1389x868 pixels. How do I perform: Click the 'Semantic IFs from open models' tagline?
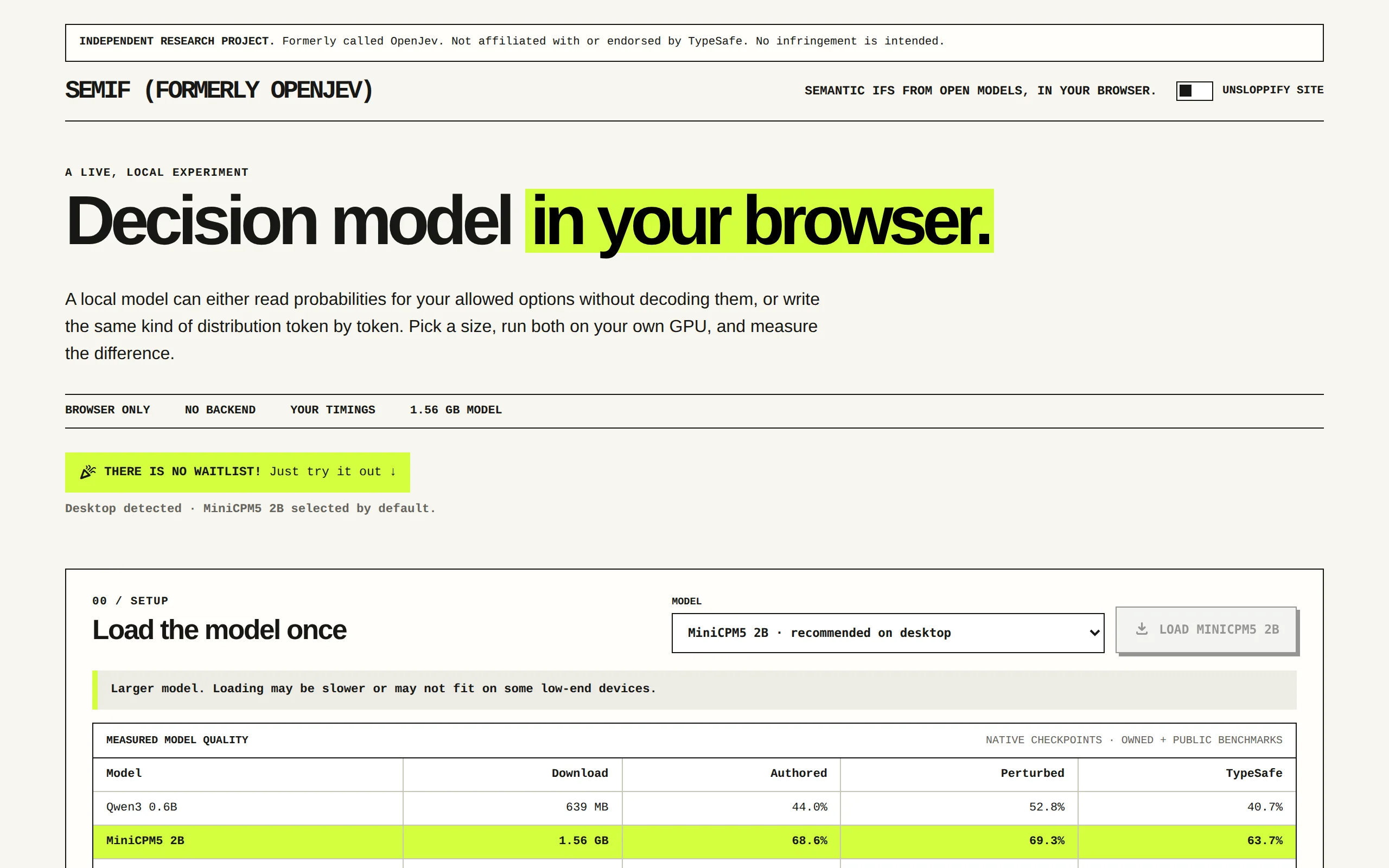(x=980, y=91)
